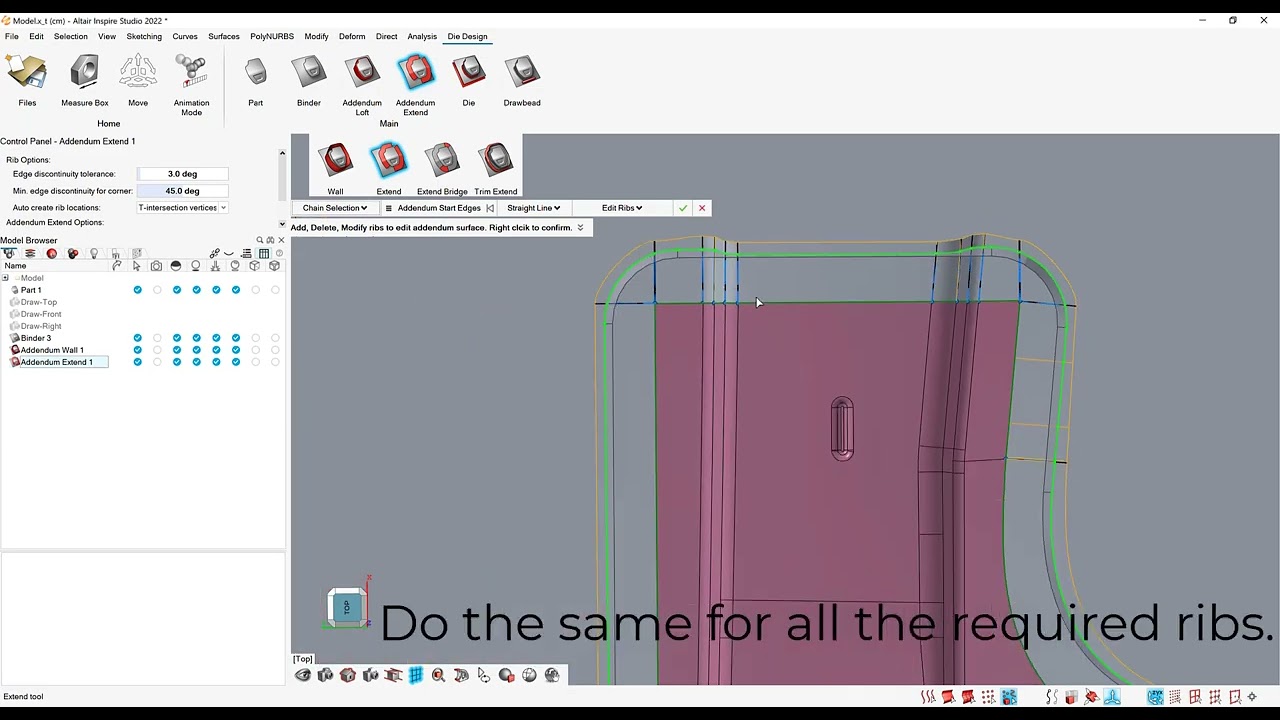
Task: Open the File menu
Action: 12,36
